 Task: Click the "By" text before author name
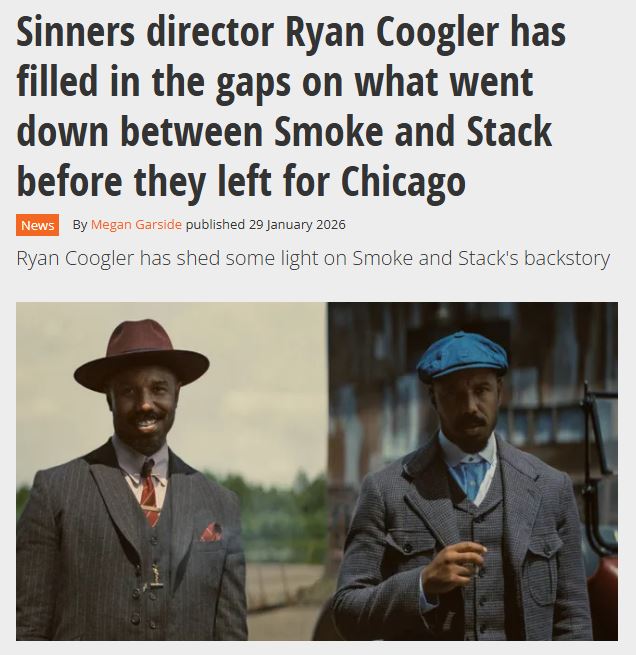point(80,224)
